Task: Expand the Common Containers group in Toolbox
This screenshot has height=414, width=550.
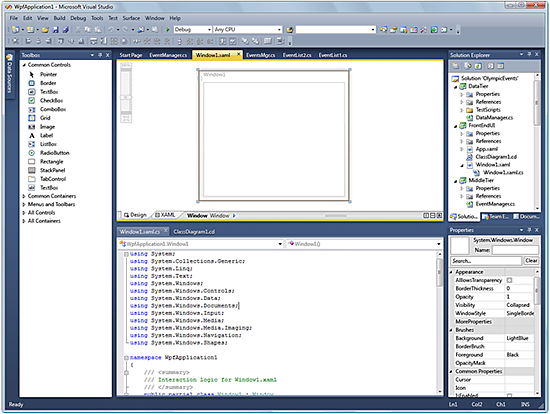Action: 24,196
